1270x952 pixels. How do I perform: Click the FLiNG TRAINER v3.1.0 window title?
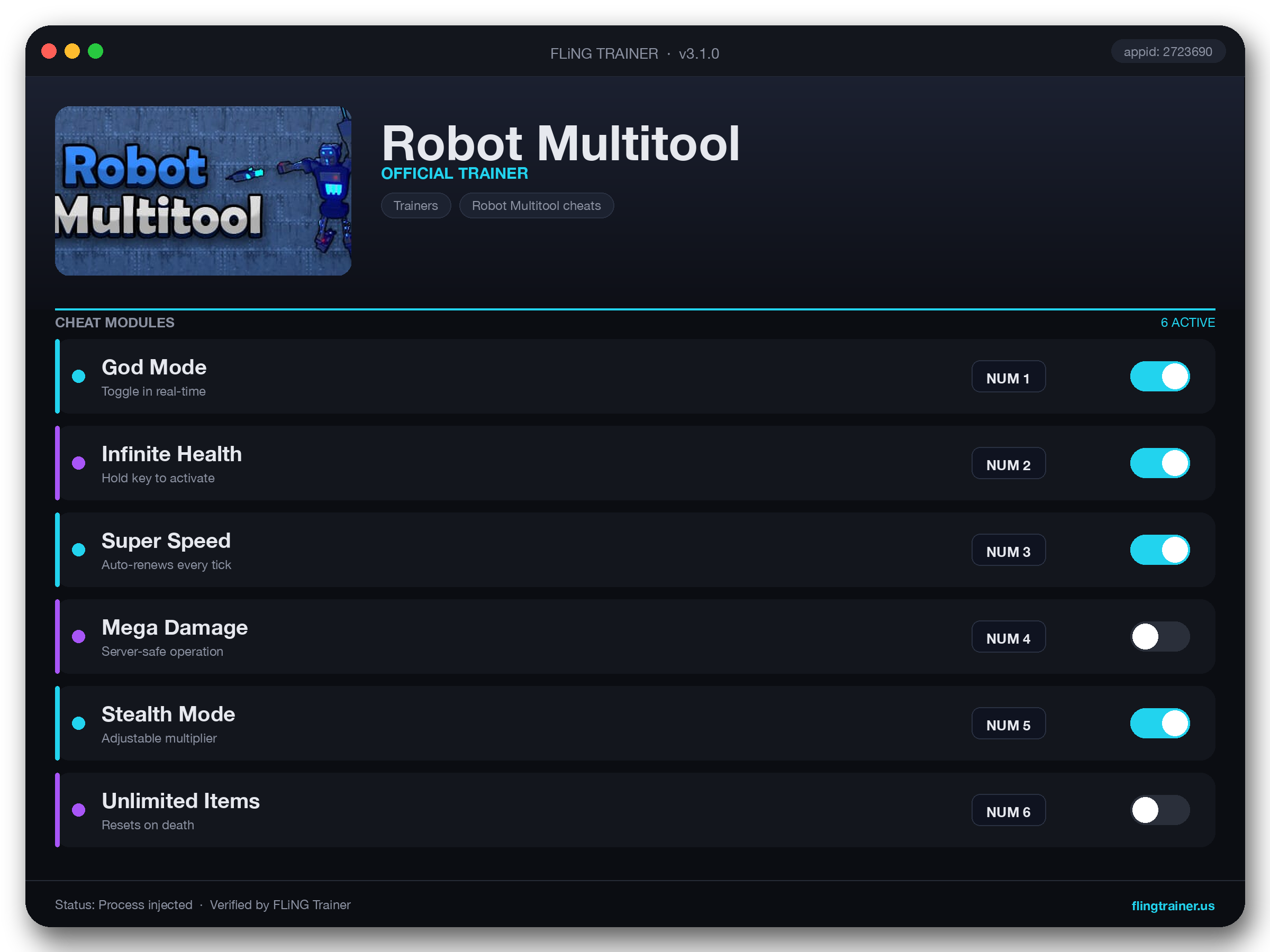[634, 53]
